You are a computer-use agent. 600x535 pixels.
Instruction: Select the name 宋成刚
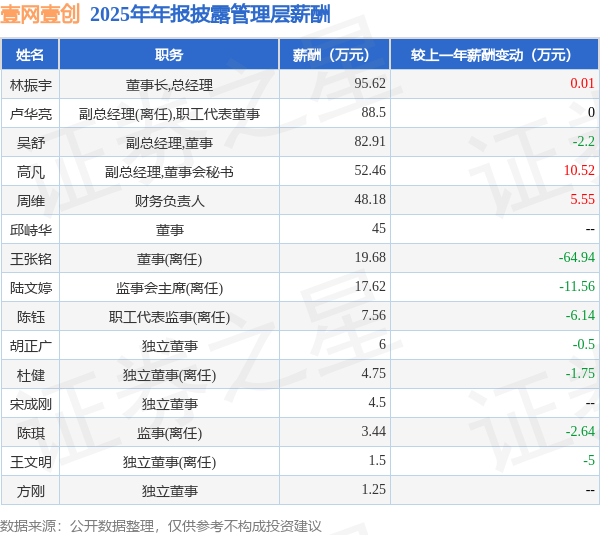(31, 404)
